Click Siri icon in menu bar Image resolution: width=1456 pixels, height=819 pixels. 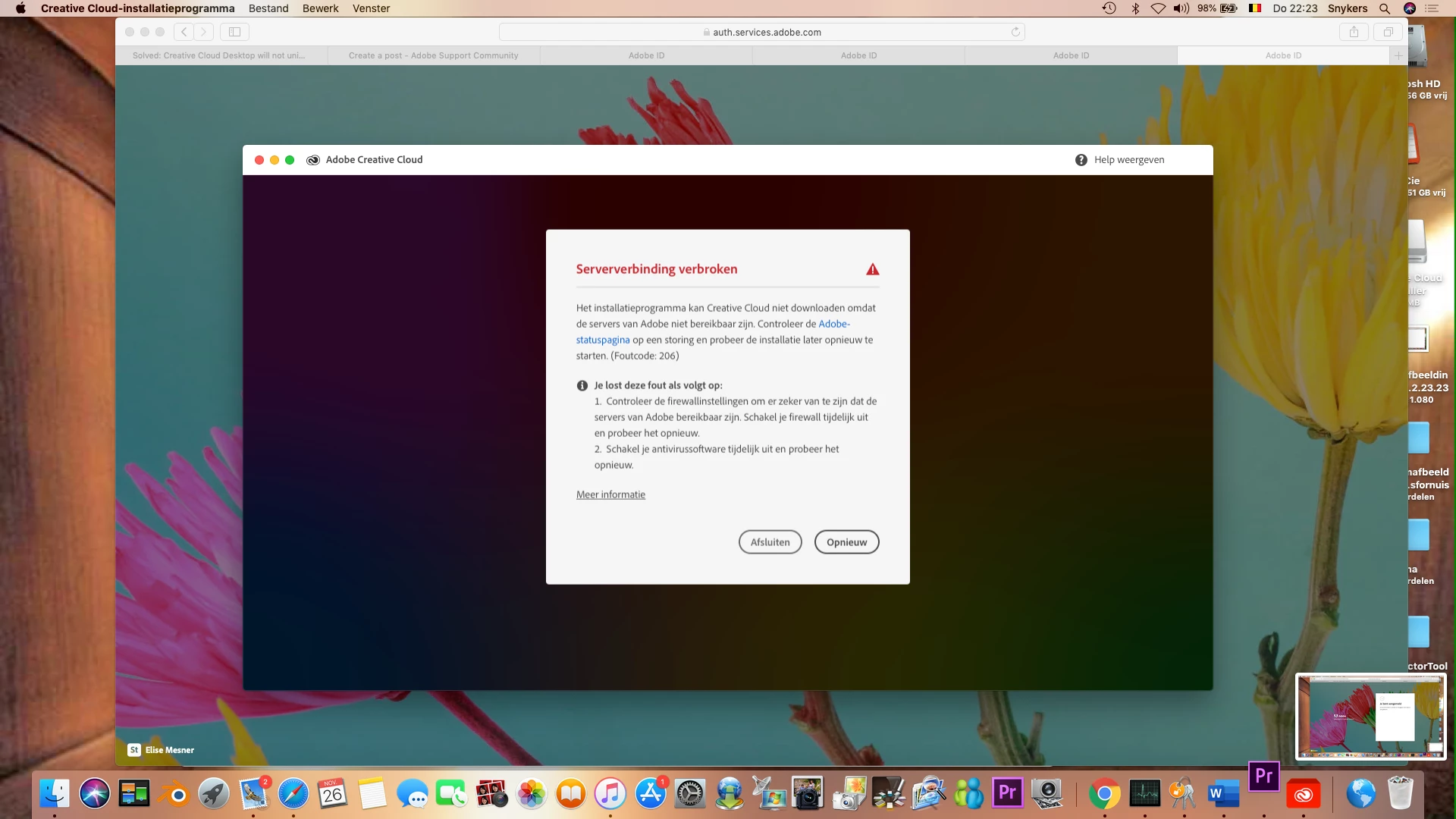(x=1410, y=8)
